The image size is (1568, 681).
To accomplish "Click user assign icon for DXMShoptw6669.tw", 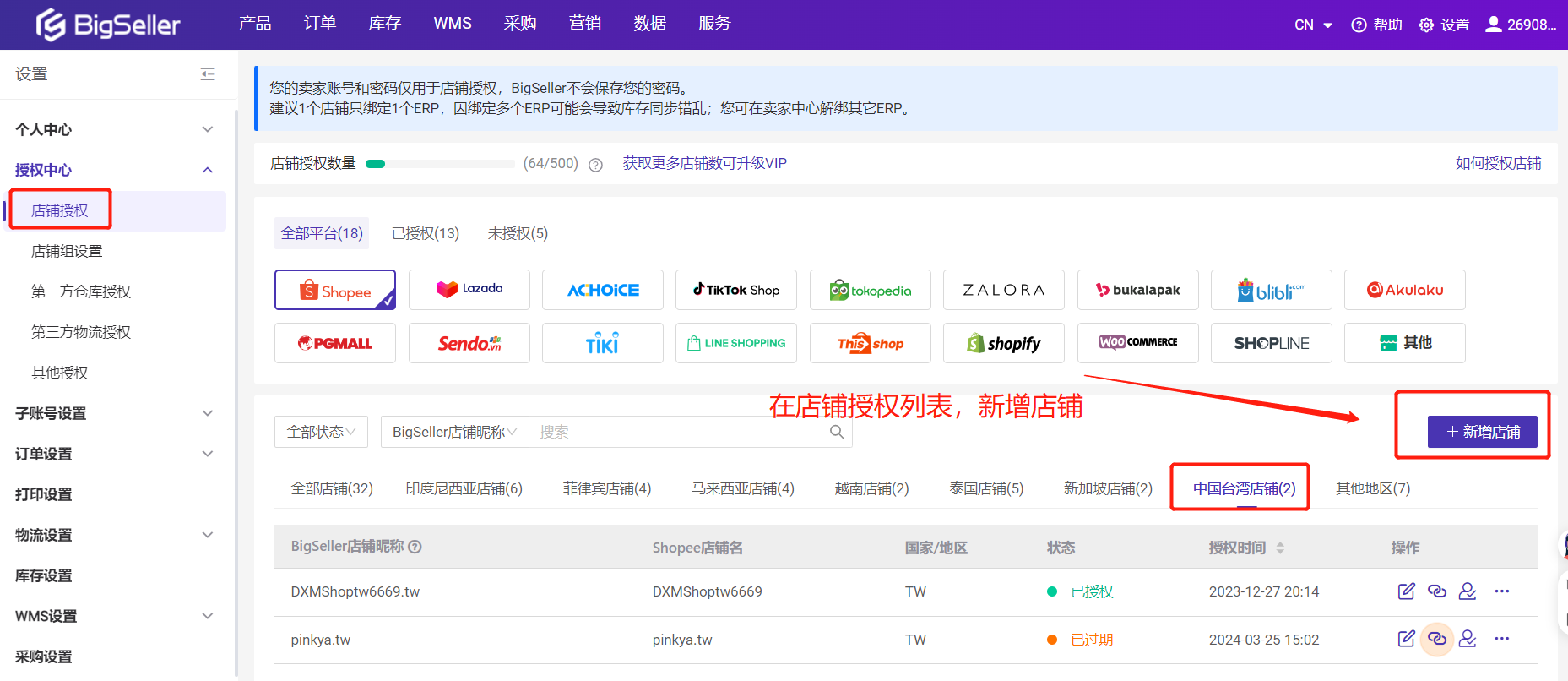I will coord(1468,591).
